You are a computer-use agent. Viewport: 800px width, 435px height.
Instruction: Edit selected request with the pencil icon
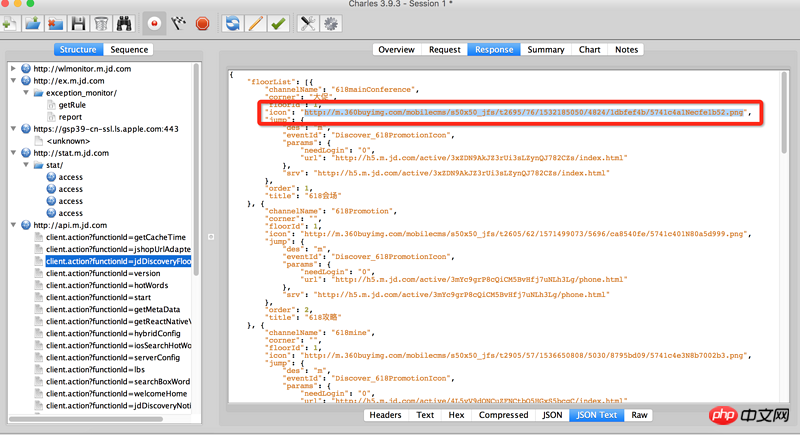pos(255,23)
